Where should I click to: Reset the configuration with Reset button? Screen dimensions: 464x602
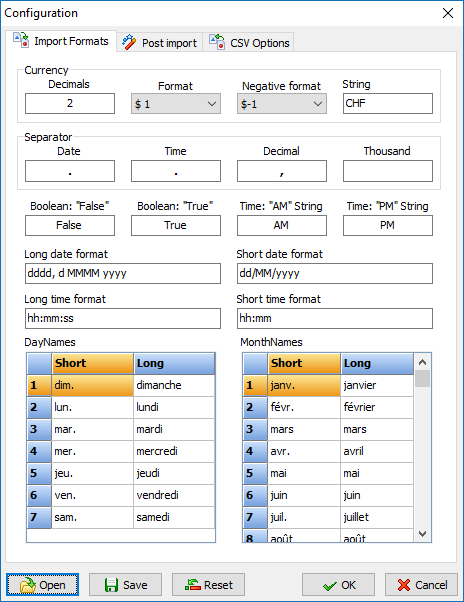click(x=208, y=585)
